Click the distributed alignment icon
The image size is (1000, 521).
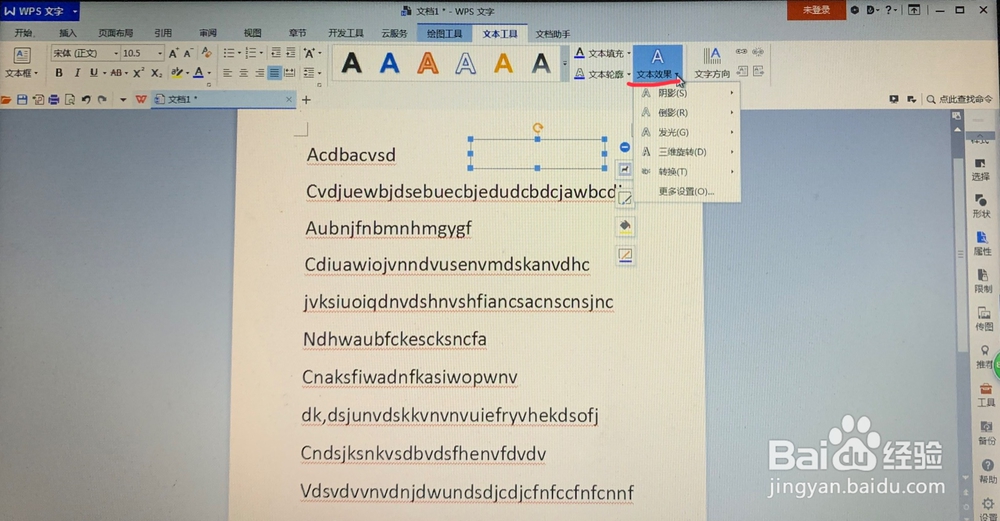pyautogui.click(x=290, y=73)
